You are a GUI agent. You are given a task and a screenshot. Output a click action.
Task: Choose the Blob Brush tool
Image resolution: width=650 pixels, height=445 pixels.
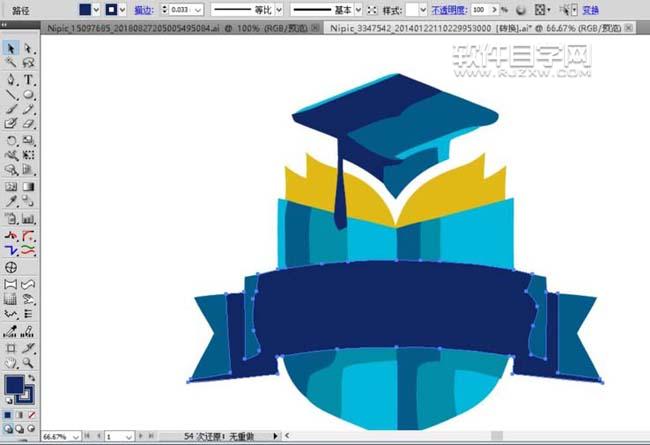11,124
